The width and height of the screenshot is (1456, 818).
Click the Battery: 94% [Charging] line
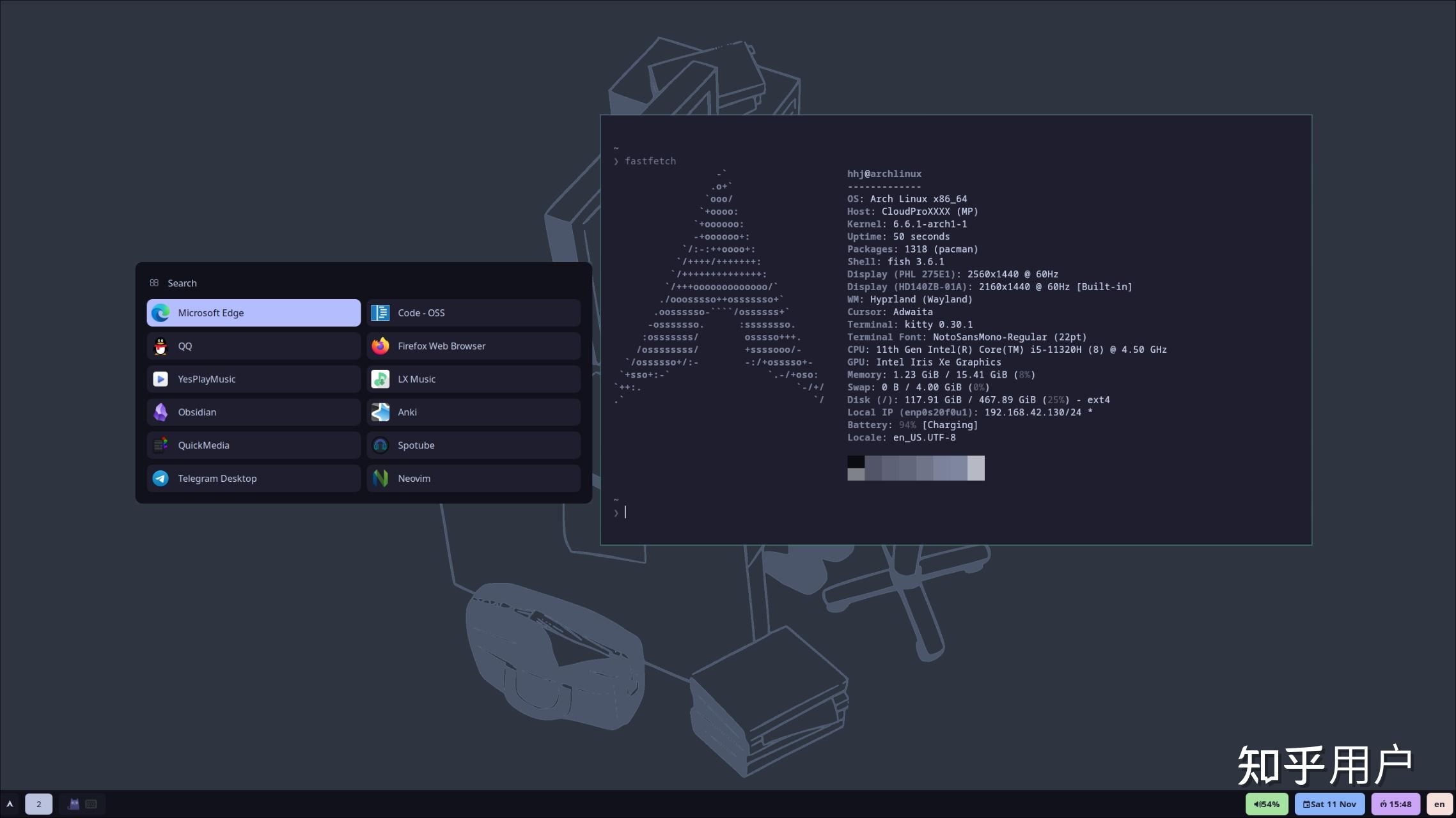912,425
